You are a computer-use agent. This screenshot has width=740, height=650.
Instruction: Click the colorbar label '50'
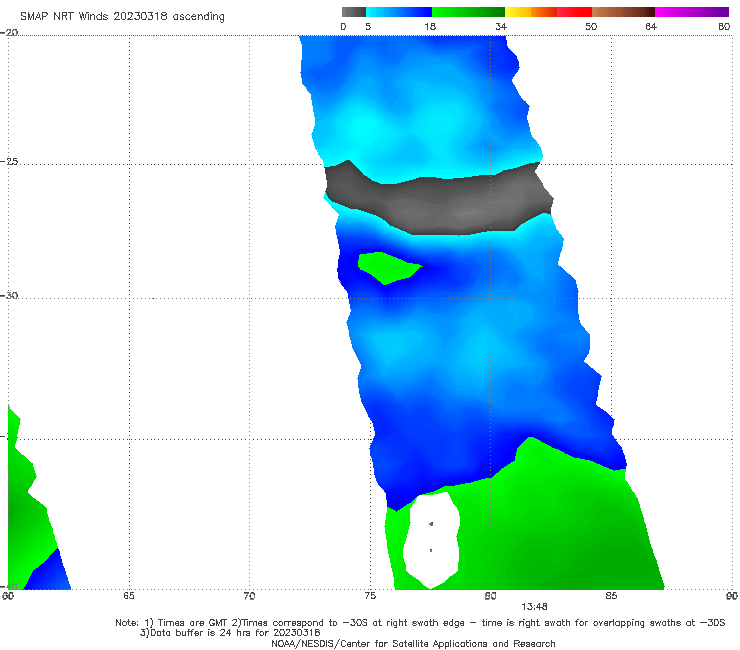coord(591,26)
